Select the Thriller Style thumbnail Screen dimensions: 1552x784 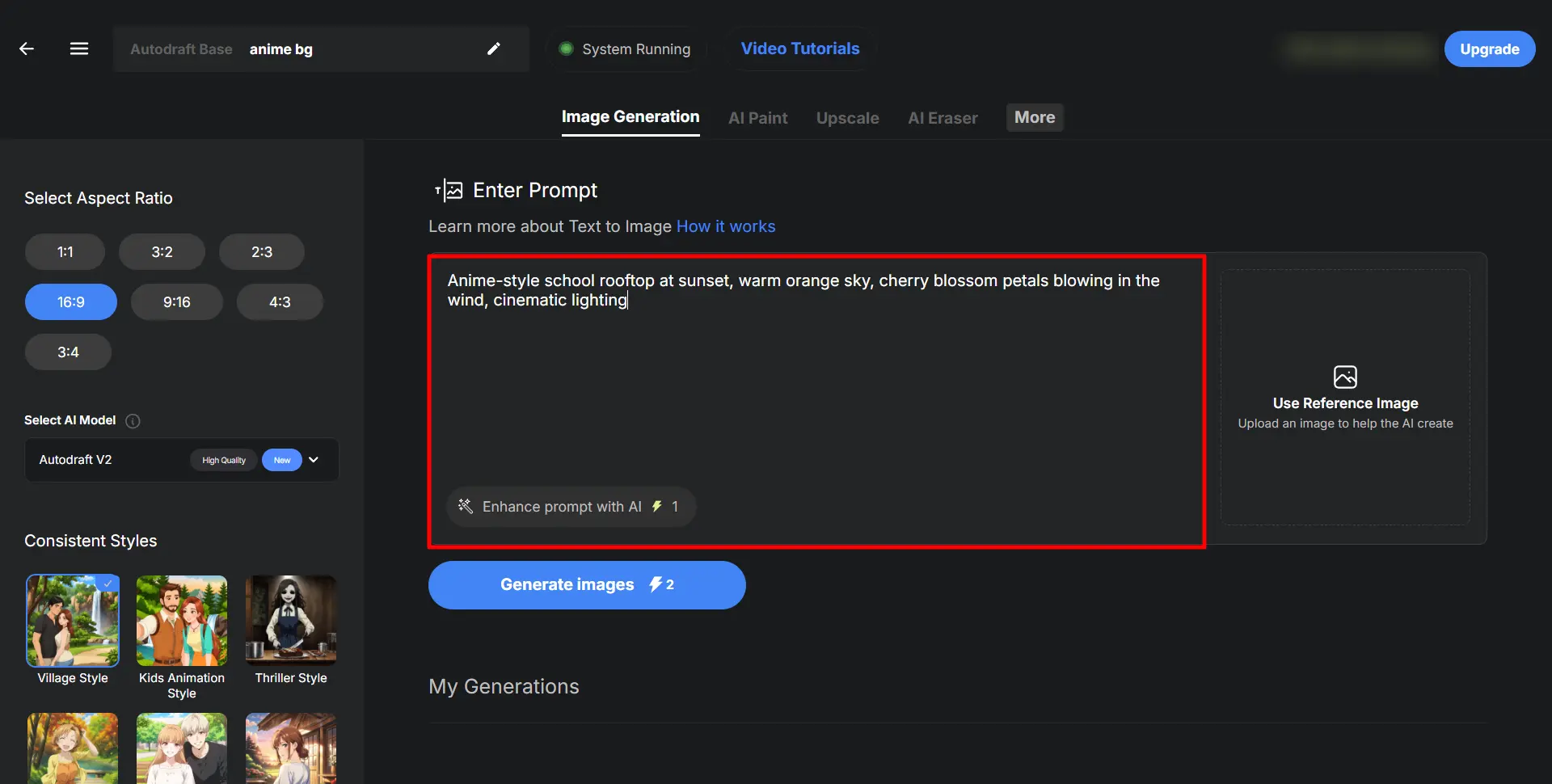pyautogui.click(x=291, y=621)
